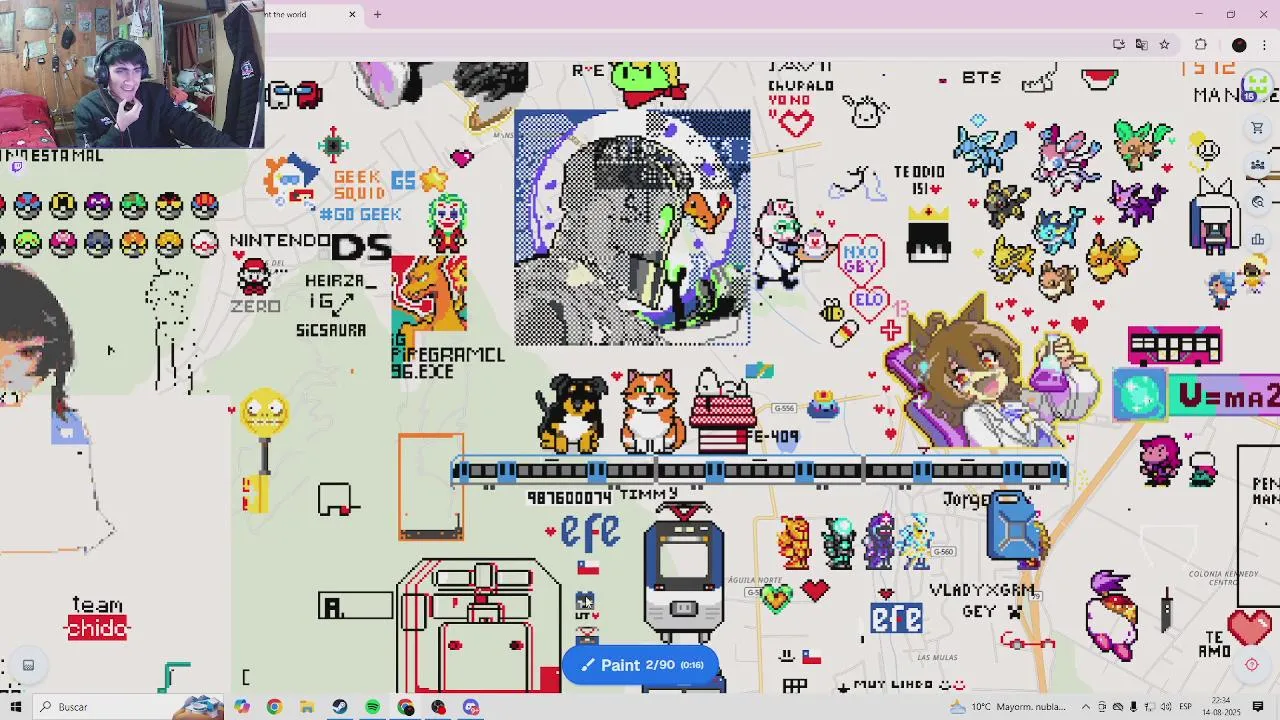Screen dimensions: 1280x720
Task: Open File Explorer from the taskbar
Action: pyautogui.click(x=307, y=707)
